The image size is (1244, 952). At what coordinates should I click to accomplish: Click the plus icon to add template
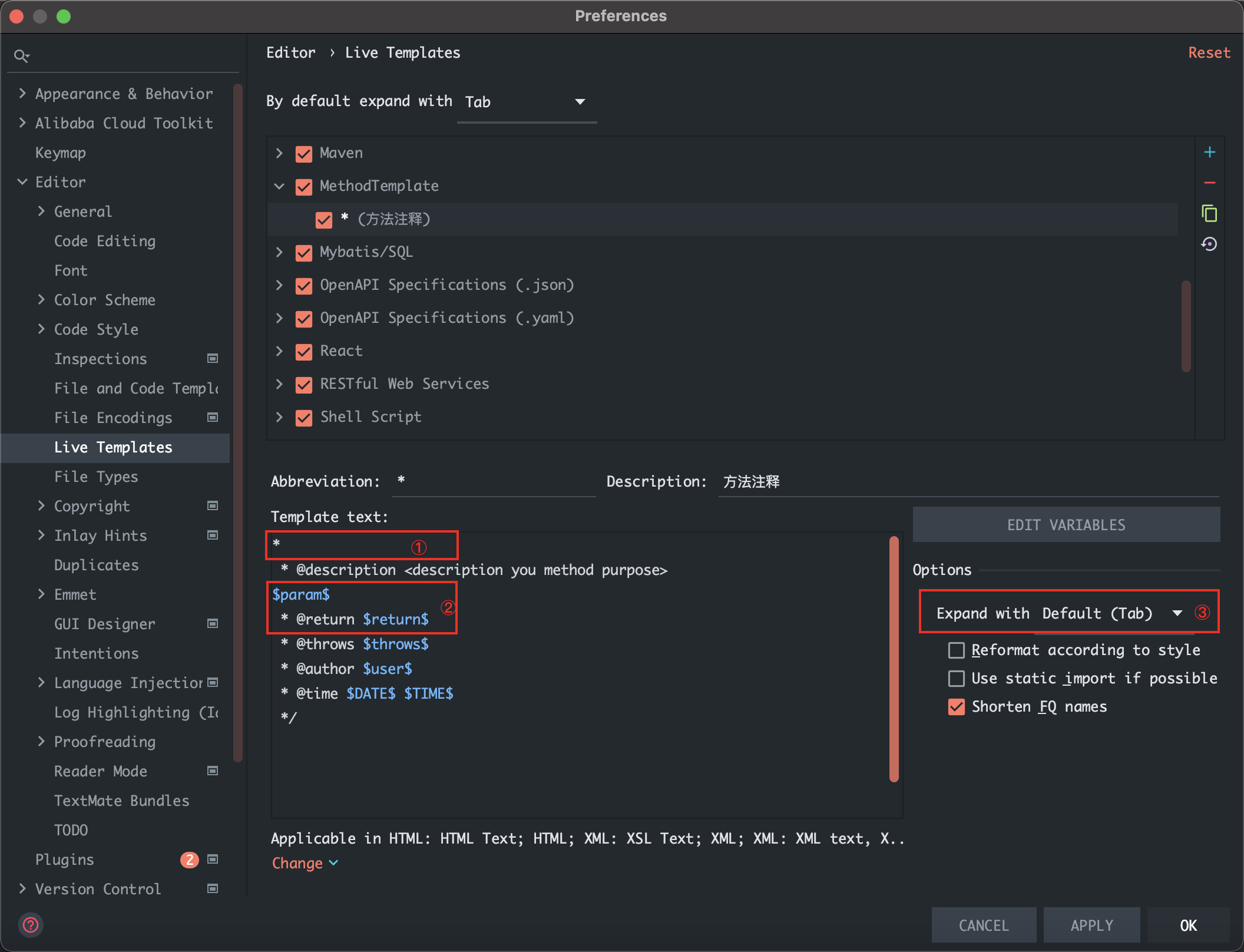[x=1209, y=153]
